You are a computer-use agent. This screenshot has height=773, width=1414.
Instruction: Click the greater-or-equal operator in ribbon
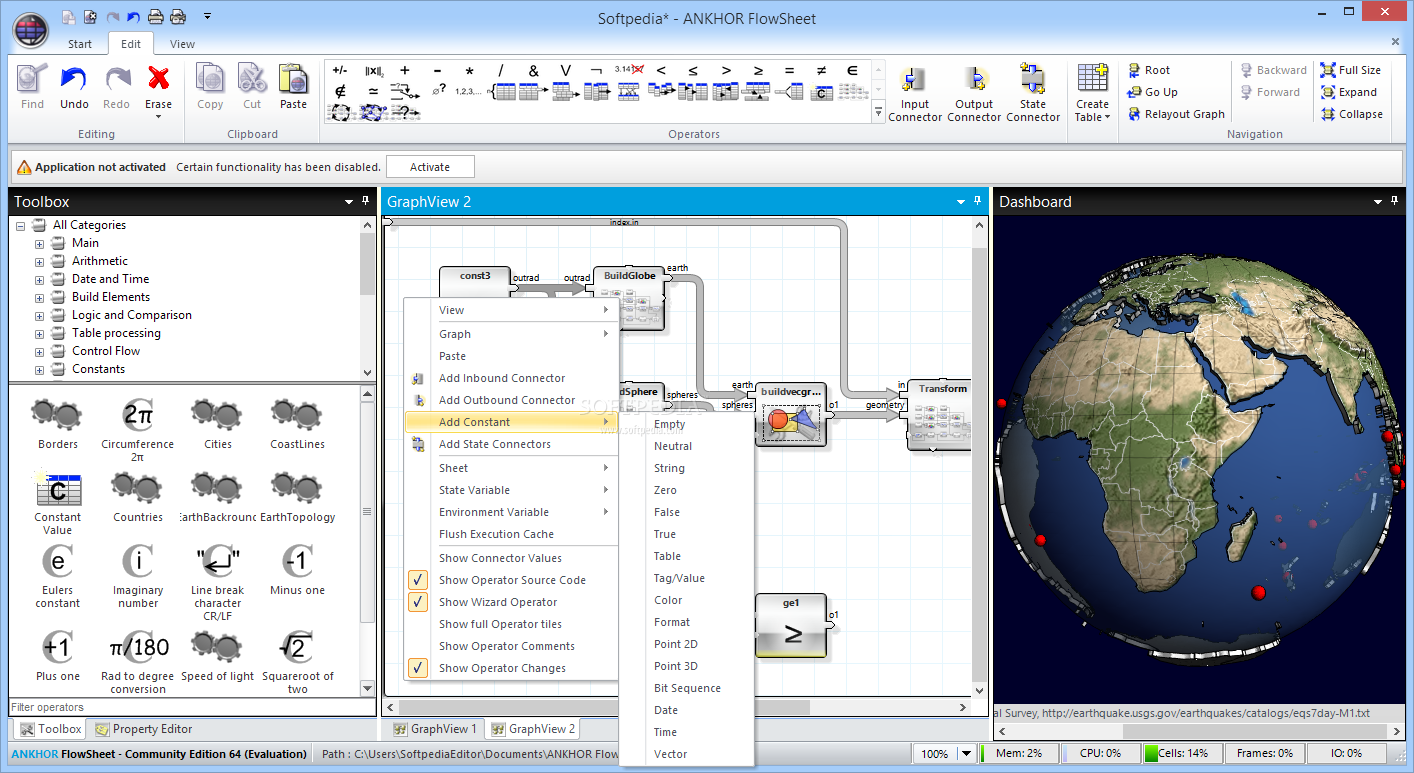(758, 70)
